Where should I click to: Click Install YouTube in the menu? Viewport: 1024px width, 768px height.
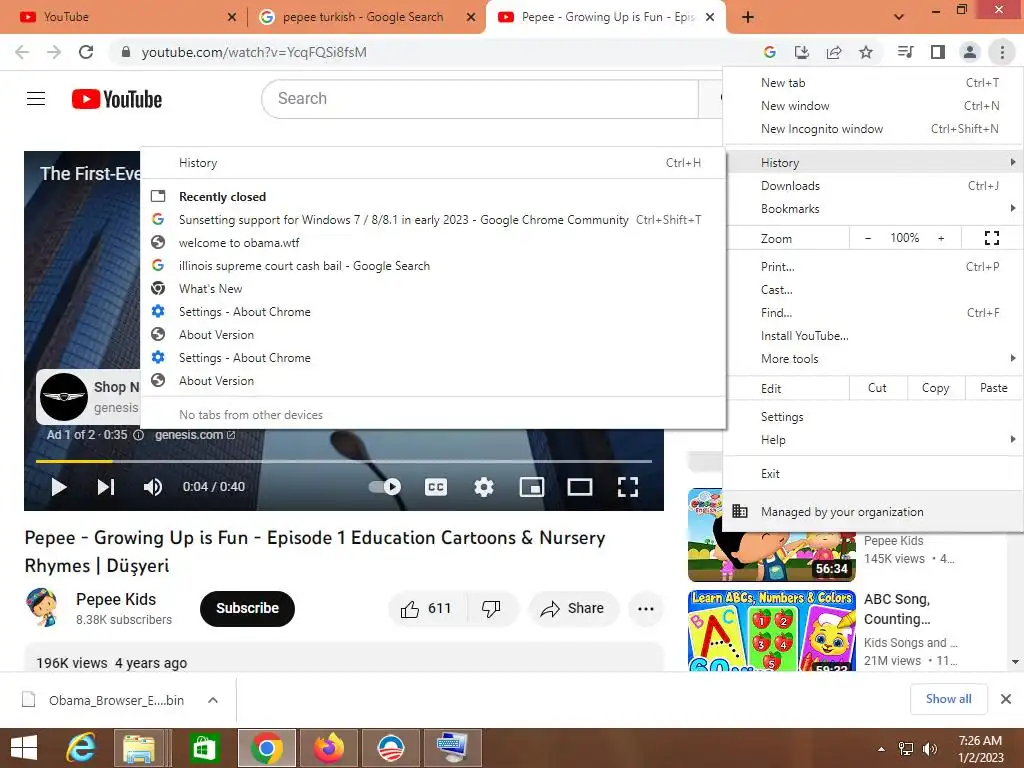[874, 336]
